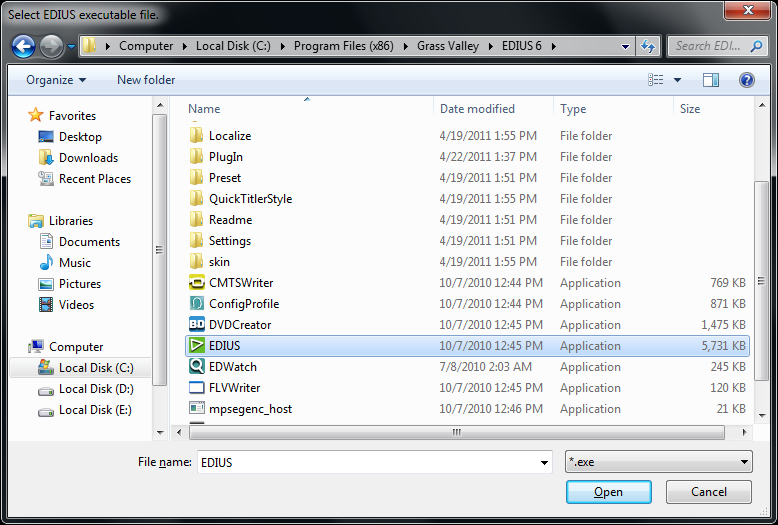Select Local Disk (E:) in sidebar
778x525 pixels.
(95, 410)
